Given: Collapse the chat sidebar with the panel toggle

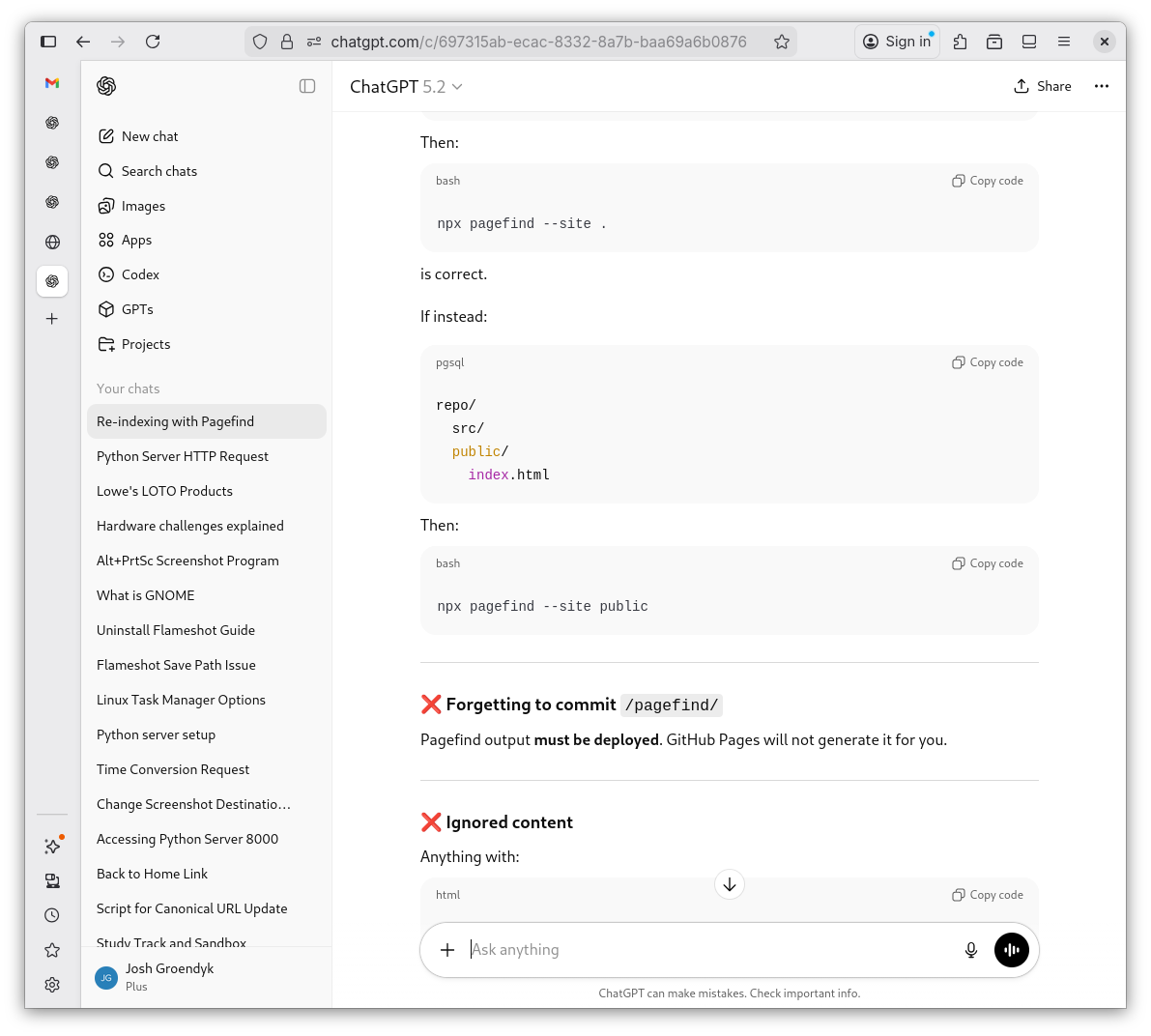Looking at the screenshot, I should (306, 85).
